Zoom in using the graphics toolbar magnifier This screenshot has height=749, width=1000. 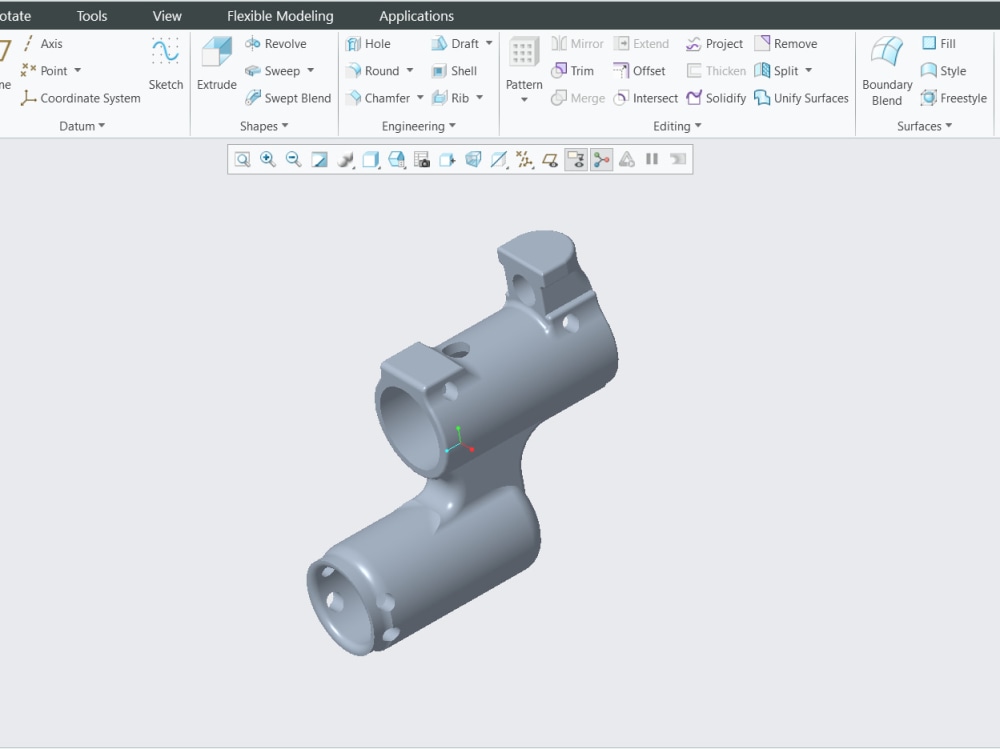(x=268, y=159)
